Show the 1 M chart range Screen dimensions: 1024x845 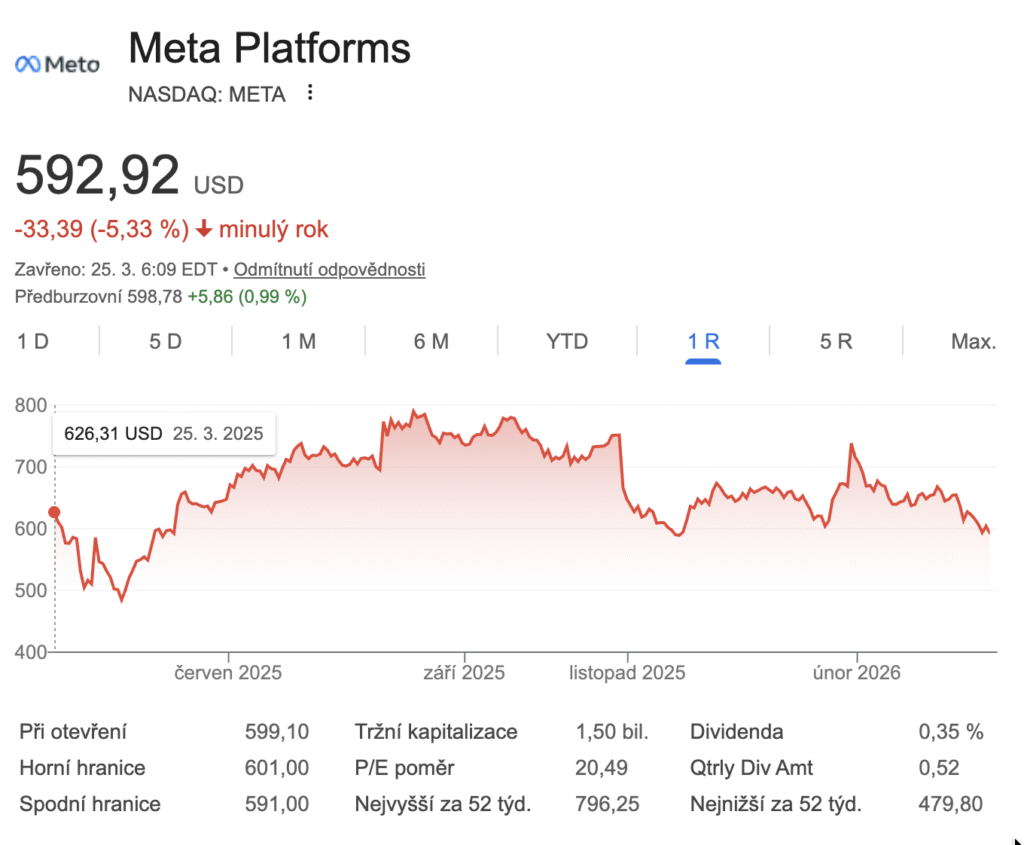pyautogui.click(x=299, y=341)
